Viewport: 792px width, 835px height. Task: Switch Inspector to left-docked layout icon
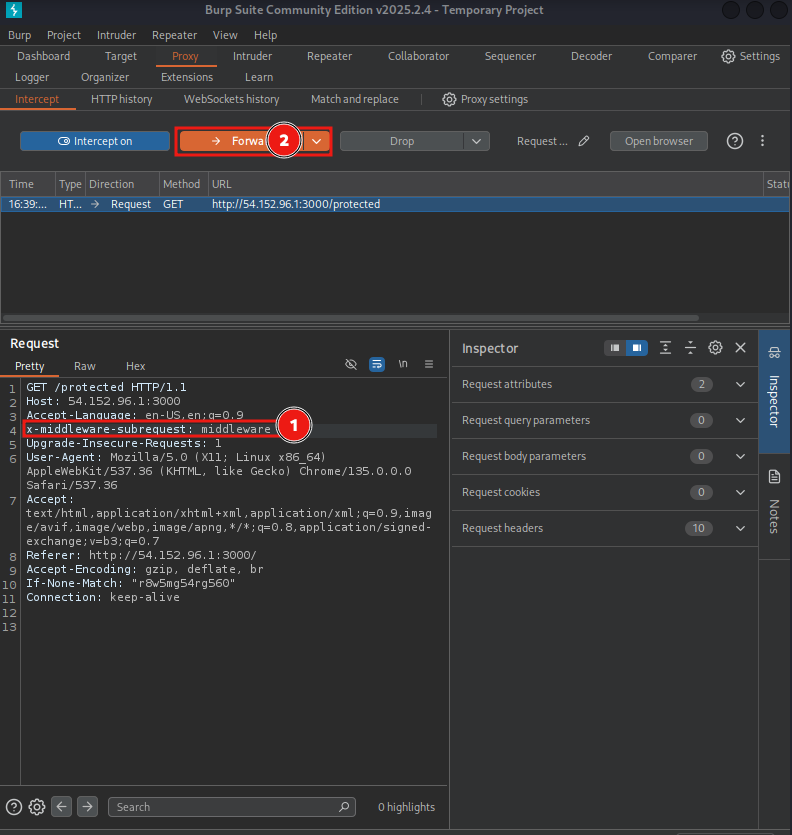pos(615,348)
